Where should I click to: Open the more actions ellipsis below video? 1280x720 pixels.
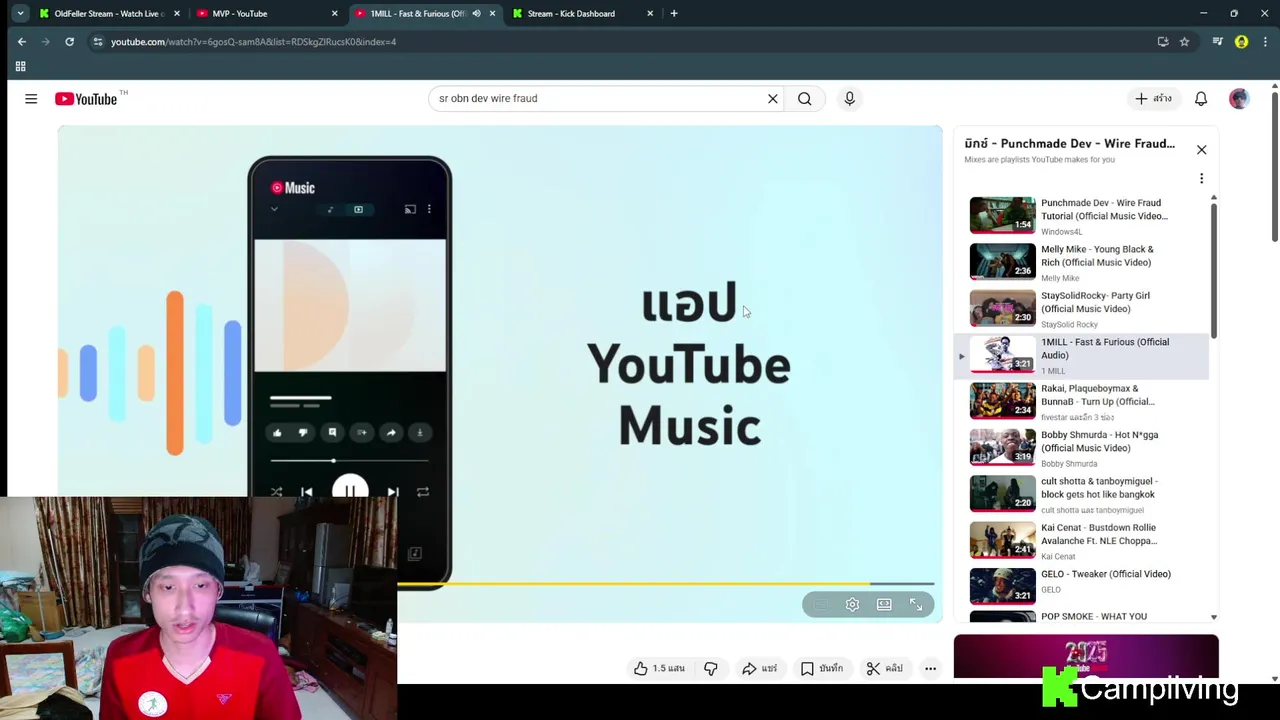tap(930, 668)
